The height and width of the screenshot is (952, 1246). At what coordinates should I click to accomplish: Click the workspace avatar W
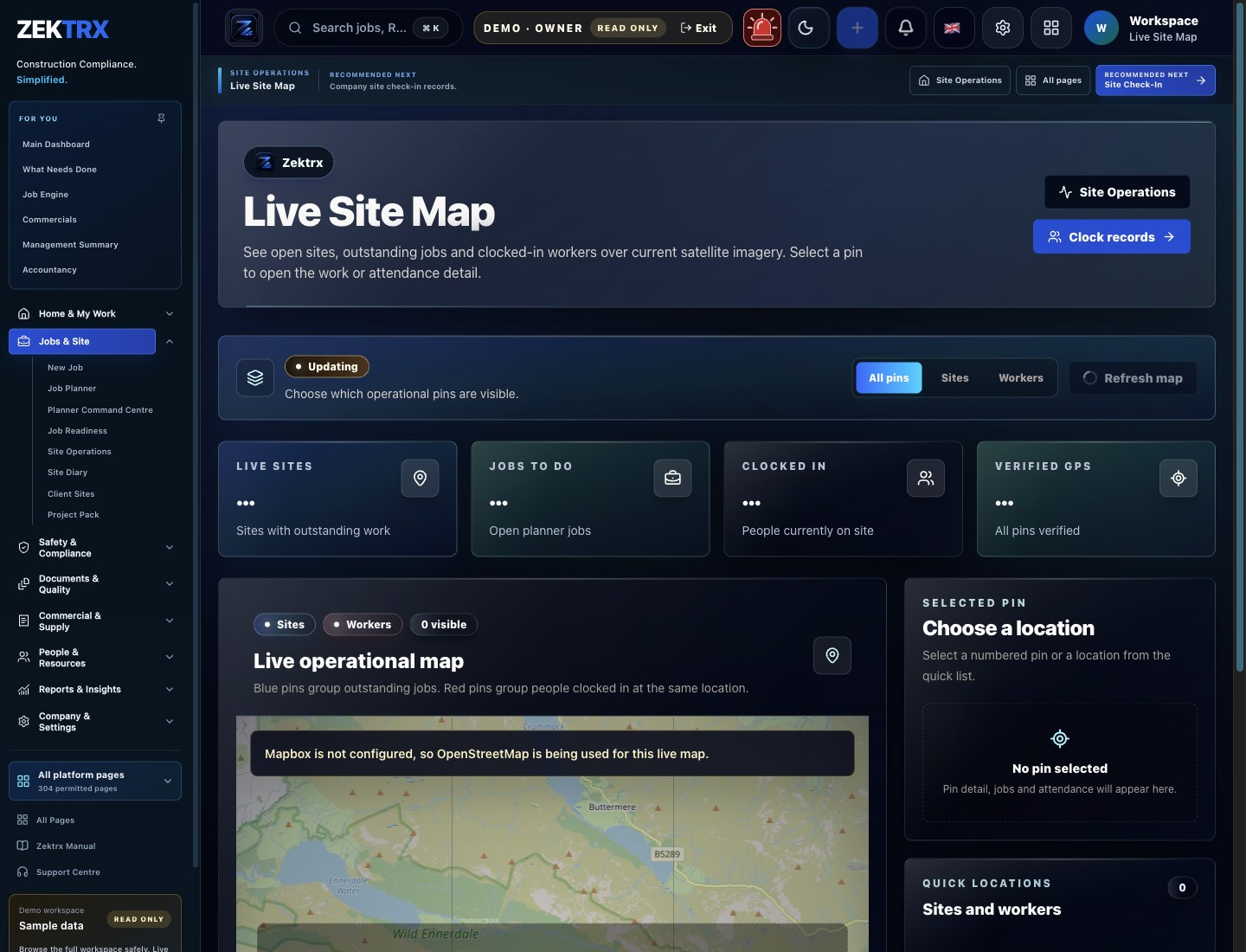click(1101, 28)
